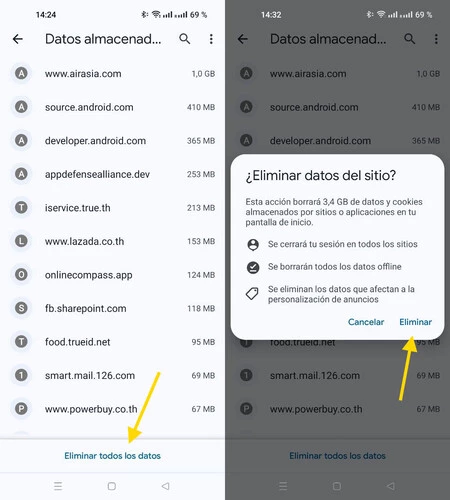Screen dimensions: 450x500
Task: Tap the onlinecompass.app site icon
Action: 21,275
